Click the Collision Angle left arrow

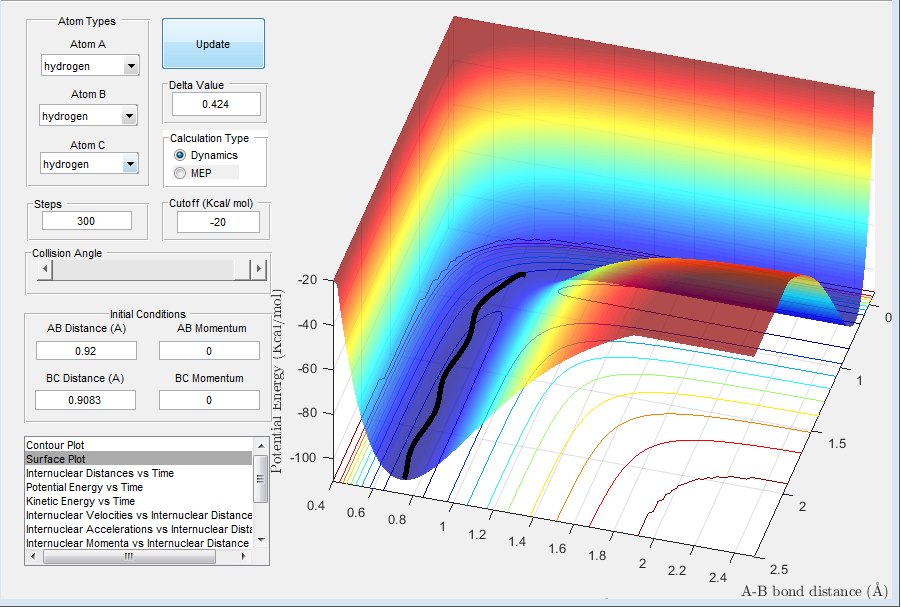(x=45, y=268)
